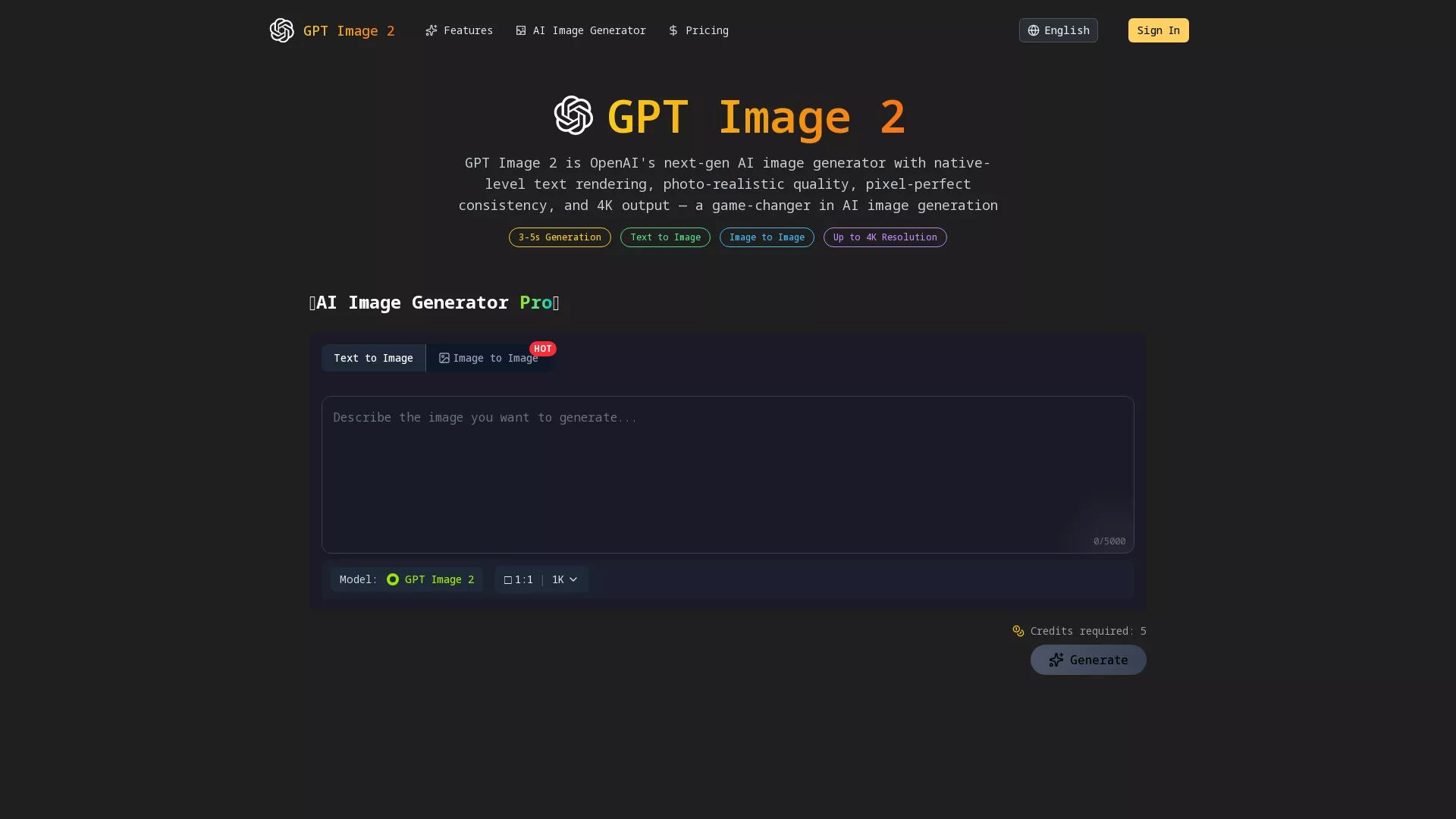The height and width of the screenshot is (819, 1456).
Task: Click the globe icon in the English button
Action: tap(1034, 30)
